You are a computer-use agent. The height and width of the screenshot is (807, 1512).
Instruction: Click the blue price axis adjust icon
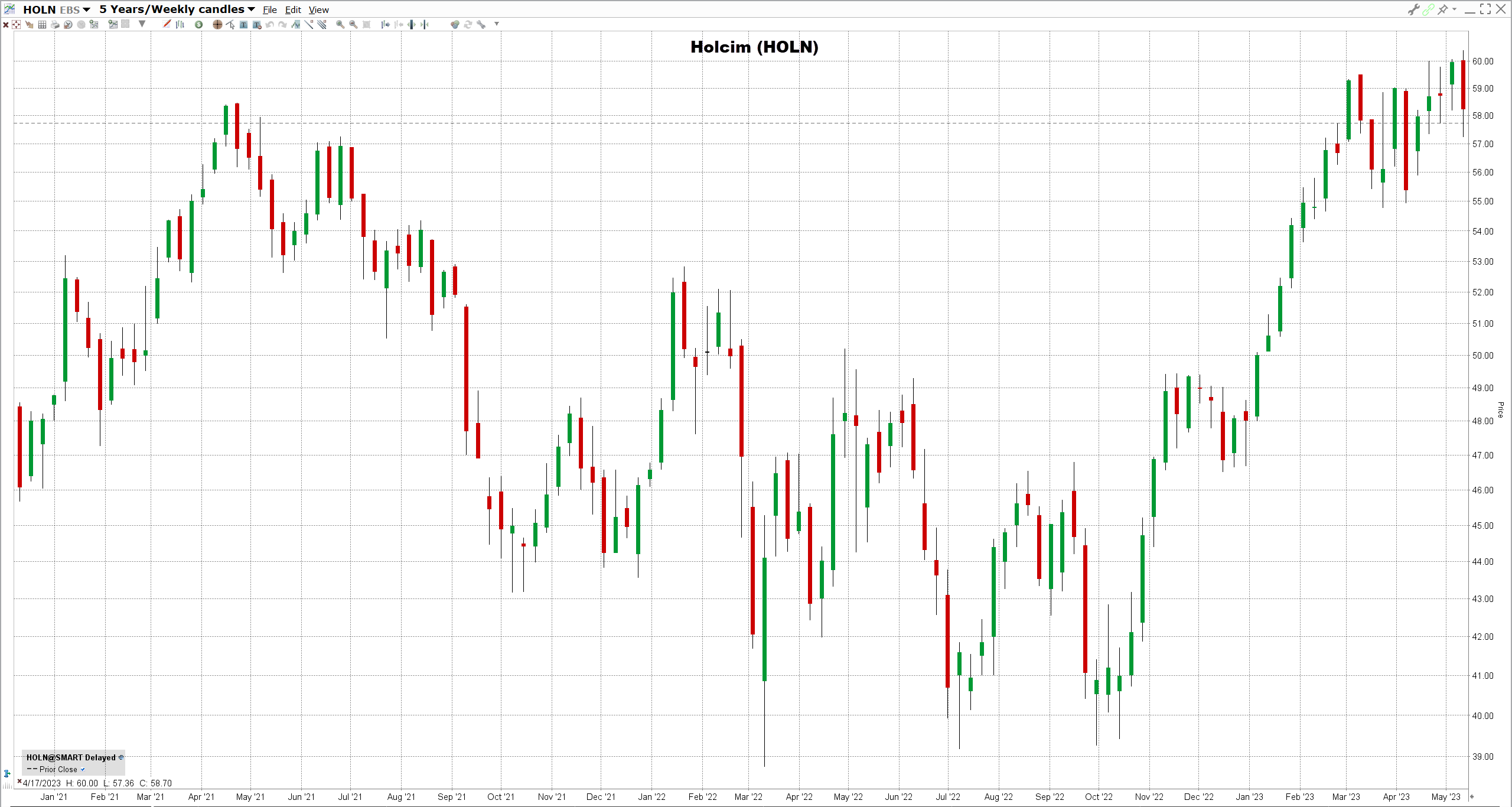(x=7, y=773)
